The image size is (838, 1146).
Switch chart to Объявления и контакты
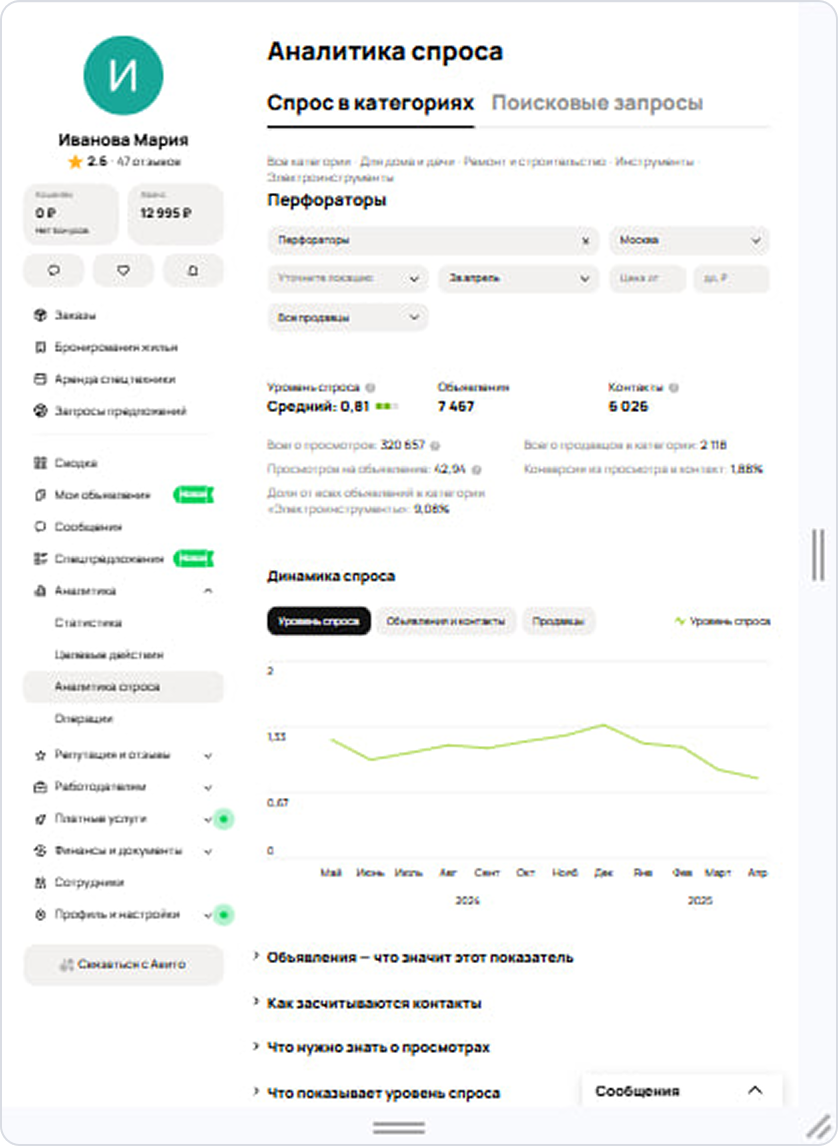(x=446, y=621)
